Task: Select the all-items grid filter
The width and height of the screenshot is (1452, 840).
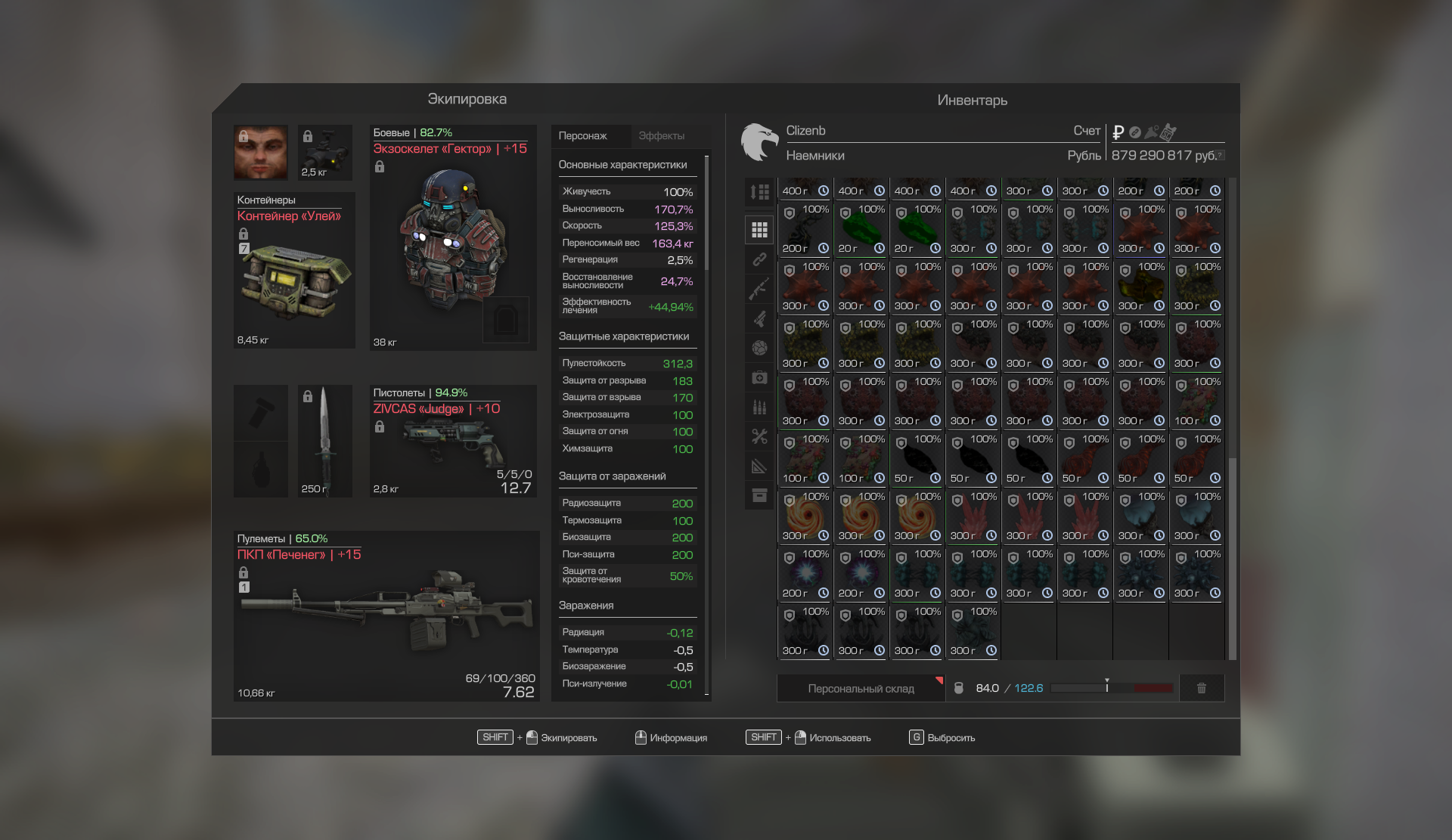Action: [x=759, y=230]
